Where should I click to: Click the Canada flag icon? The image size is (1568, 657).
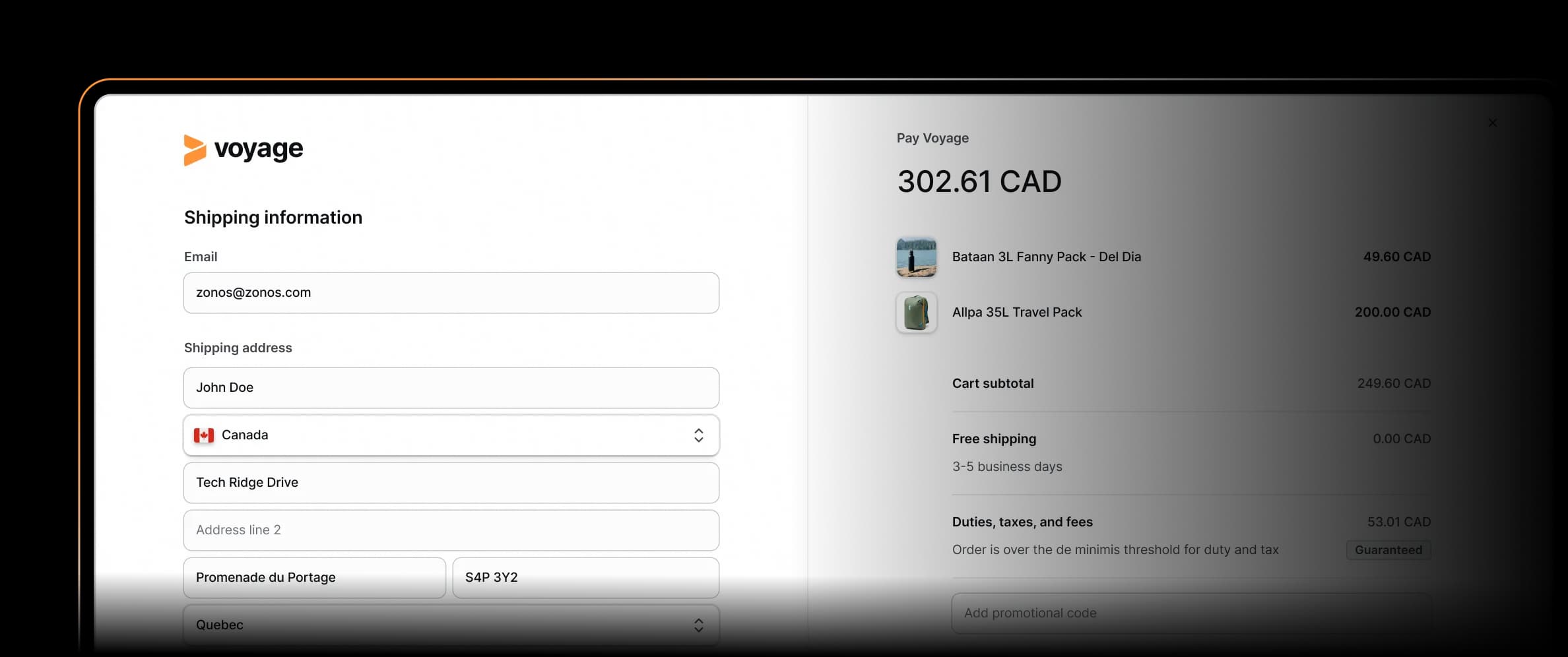pyautogui.click(x=204, y=435)
